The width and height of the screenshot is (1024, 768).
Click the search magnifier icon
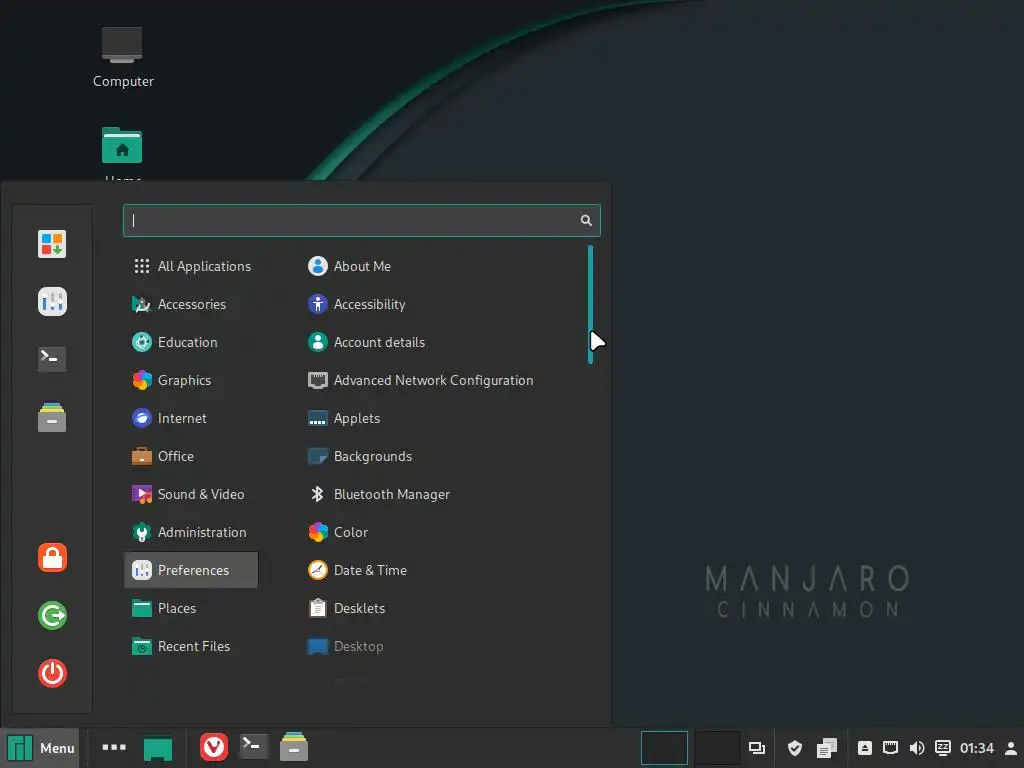coord(586,221)
